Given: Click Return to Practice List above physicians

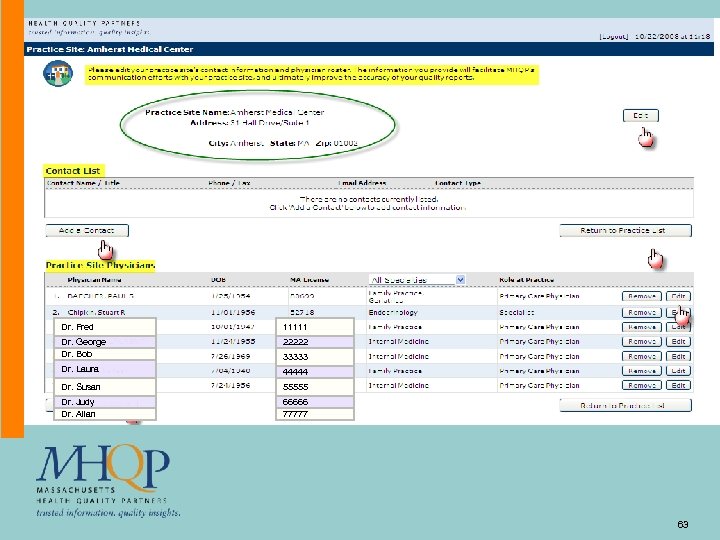Looking at the screenshot, I should (625, 231).
